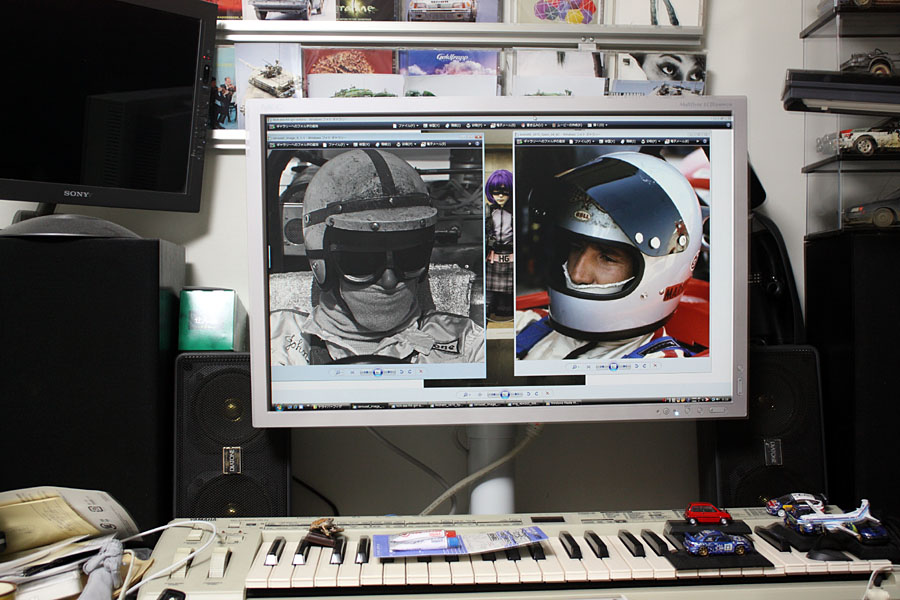900x600 pixels.
Task: Delete the photo in the back window
Action: pyautogui.click(x=547, y=394)
